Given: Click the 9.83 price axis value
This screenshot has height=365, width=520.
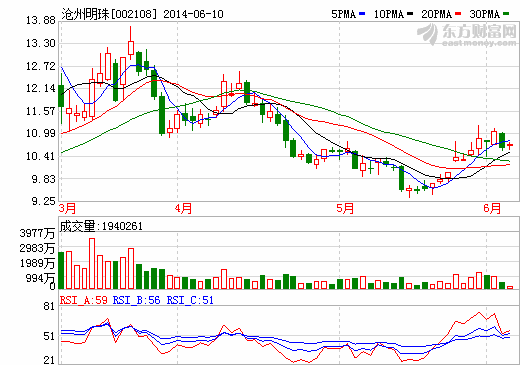Looking at the screenshot, I should click(43, 179).
